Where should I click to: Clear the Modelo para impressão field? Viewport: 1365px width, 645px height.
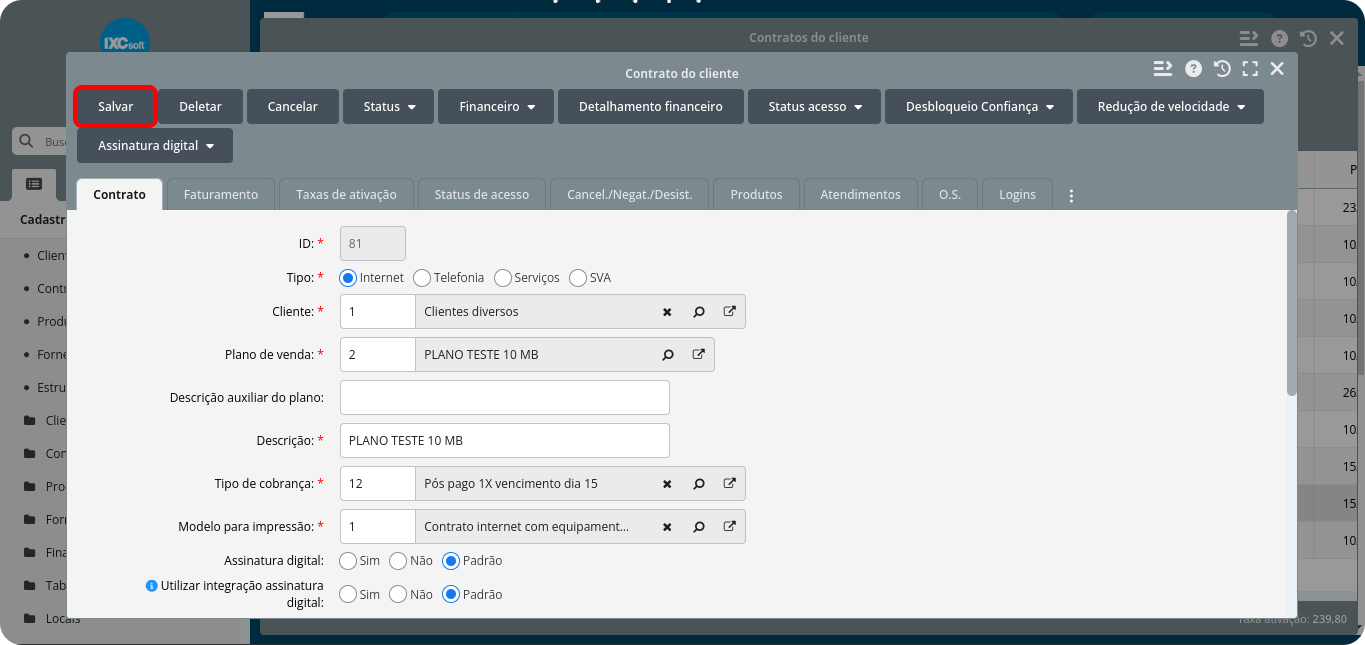coord(667,527)
